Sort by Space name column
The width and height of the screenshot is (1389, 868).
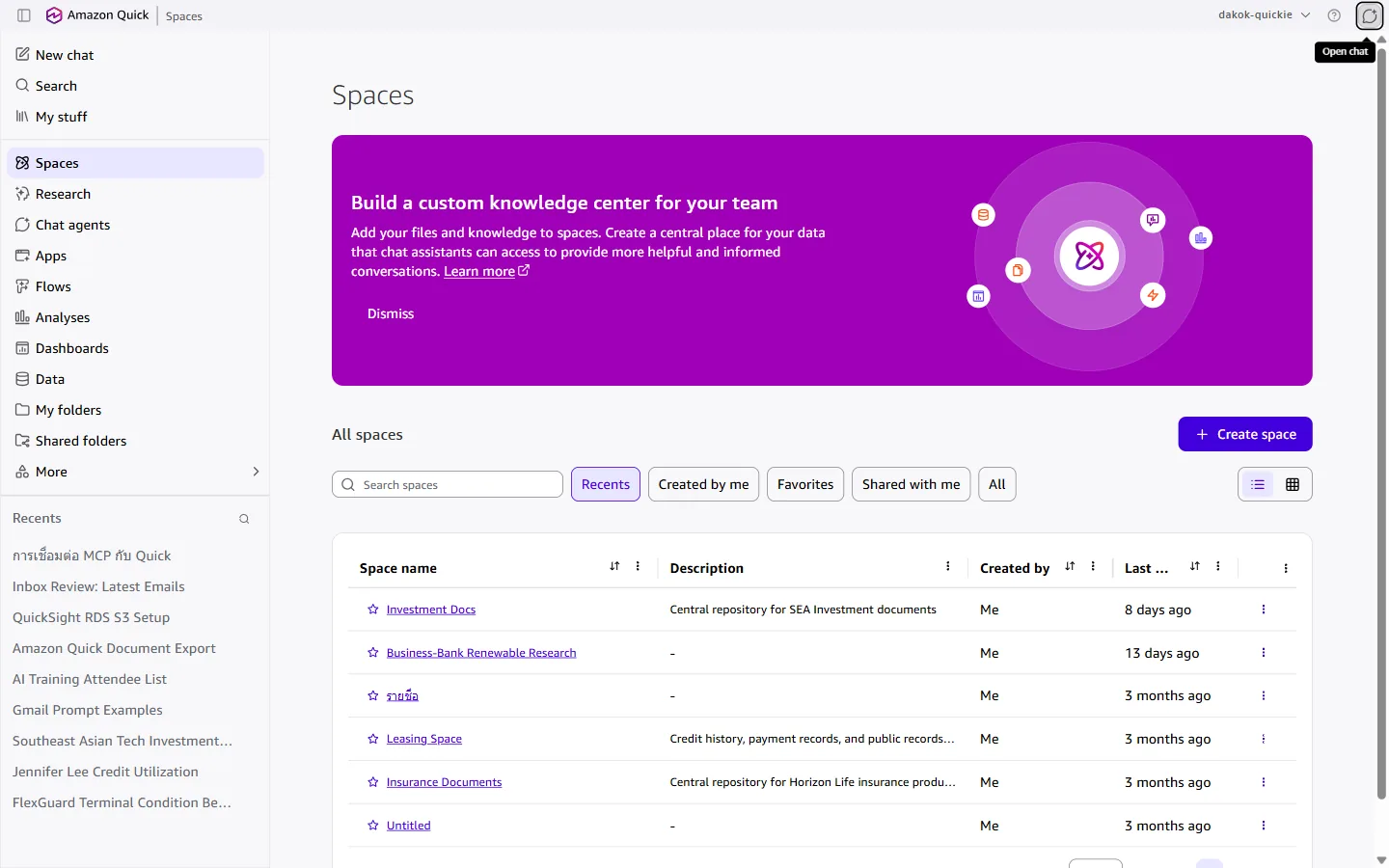coord(614,567)
